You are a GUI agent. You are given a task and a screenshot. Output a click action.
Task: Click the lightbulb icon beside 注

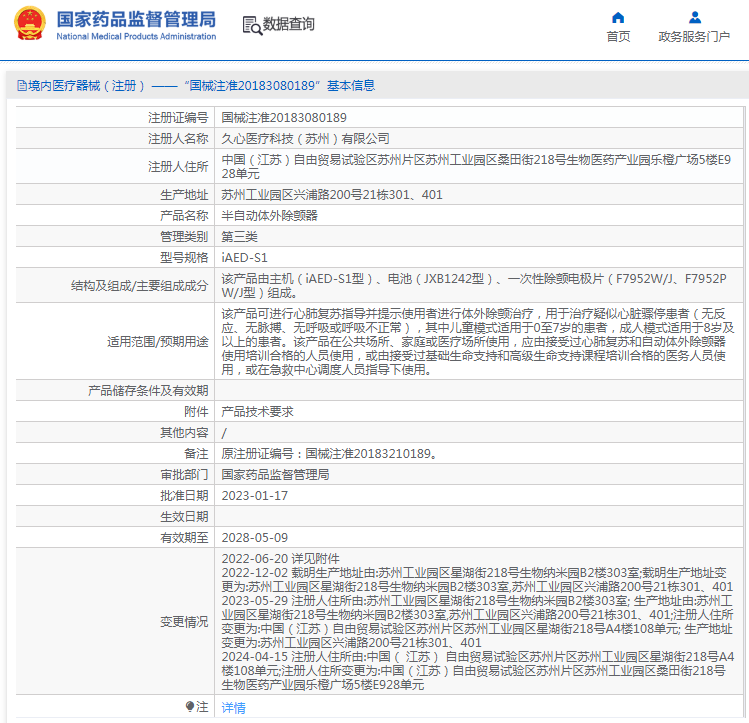pyautogui.click(x=189, y=707)
